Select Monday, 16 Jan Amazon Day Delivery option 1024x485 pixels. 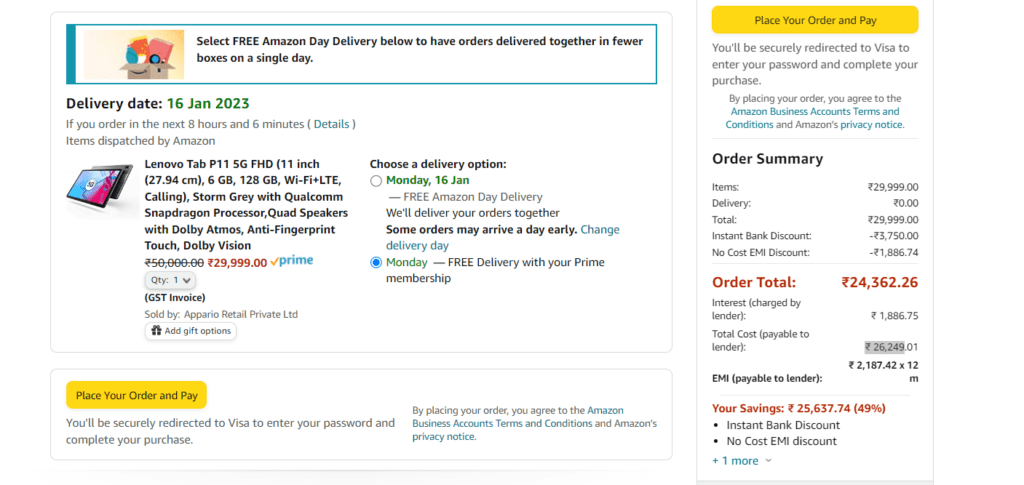(x=376, y=181)
